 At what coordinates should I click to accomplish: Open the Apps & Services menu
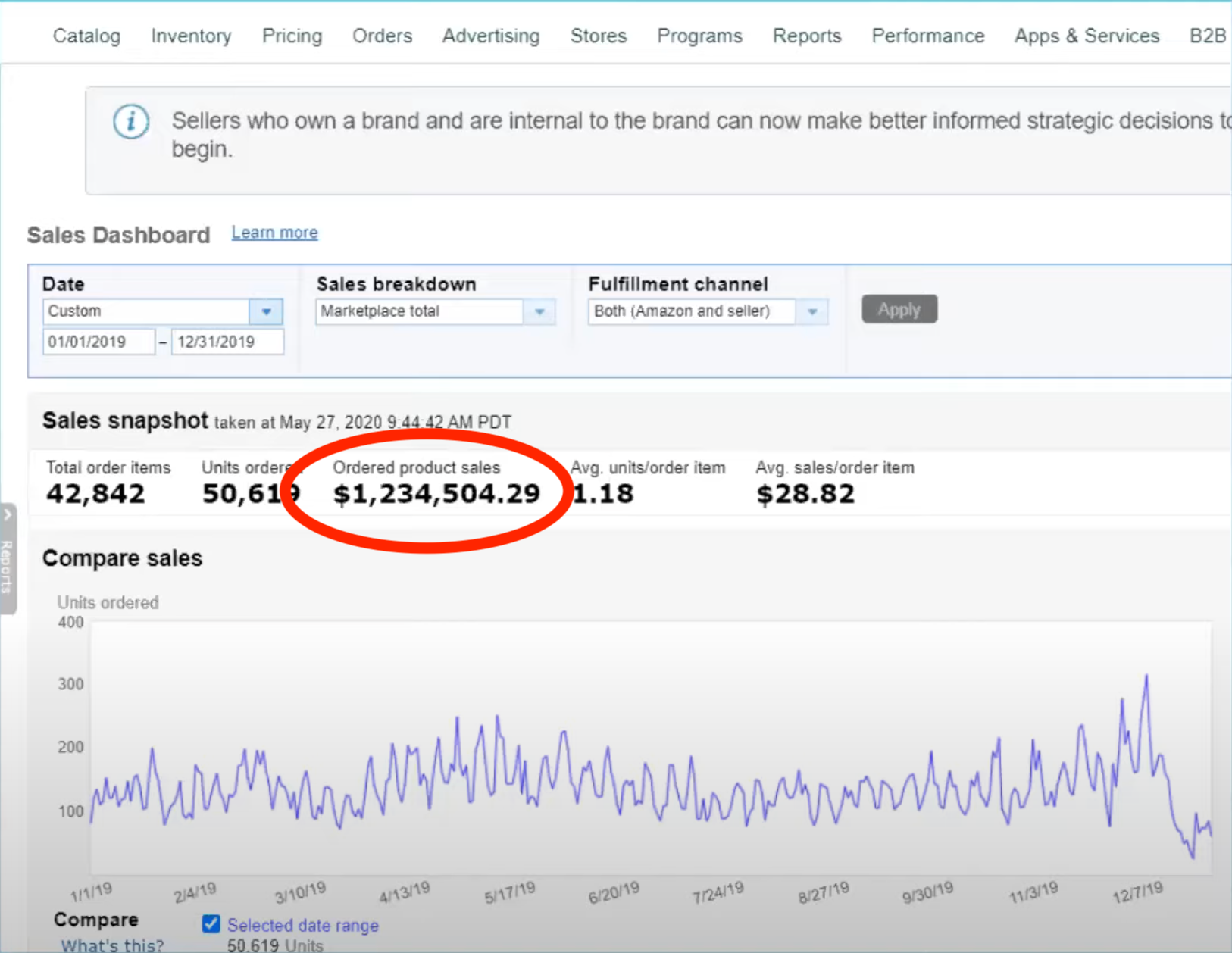point(1087,36)
